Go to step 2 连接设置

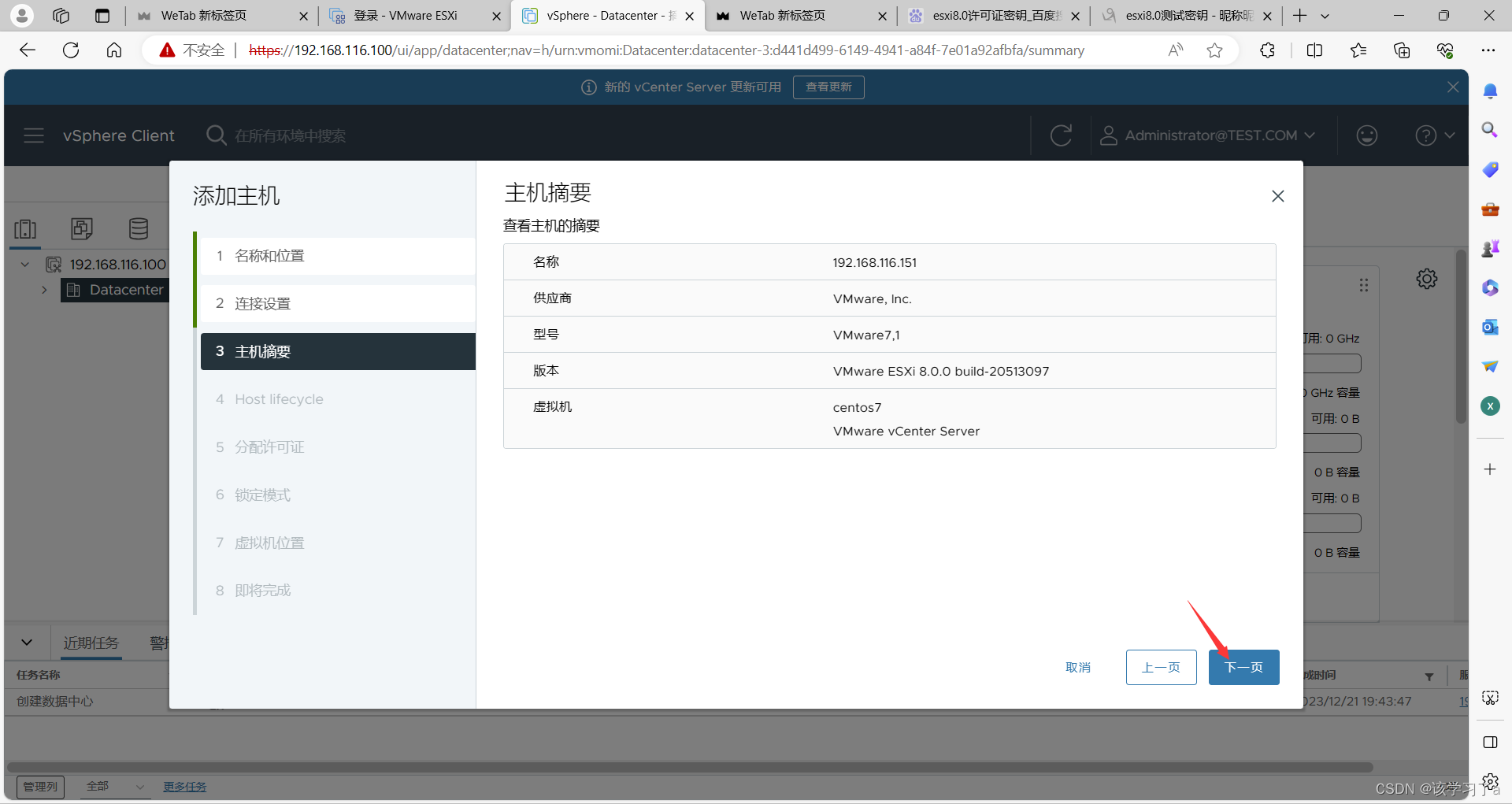click(338, 304)
